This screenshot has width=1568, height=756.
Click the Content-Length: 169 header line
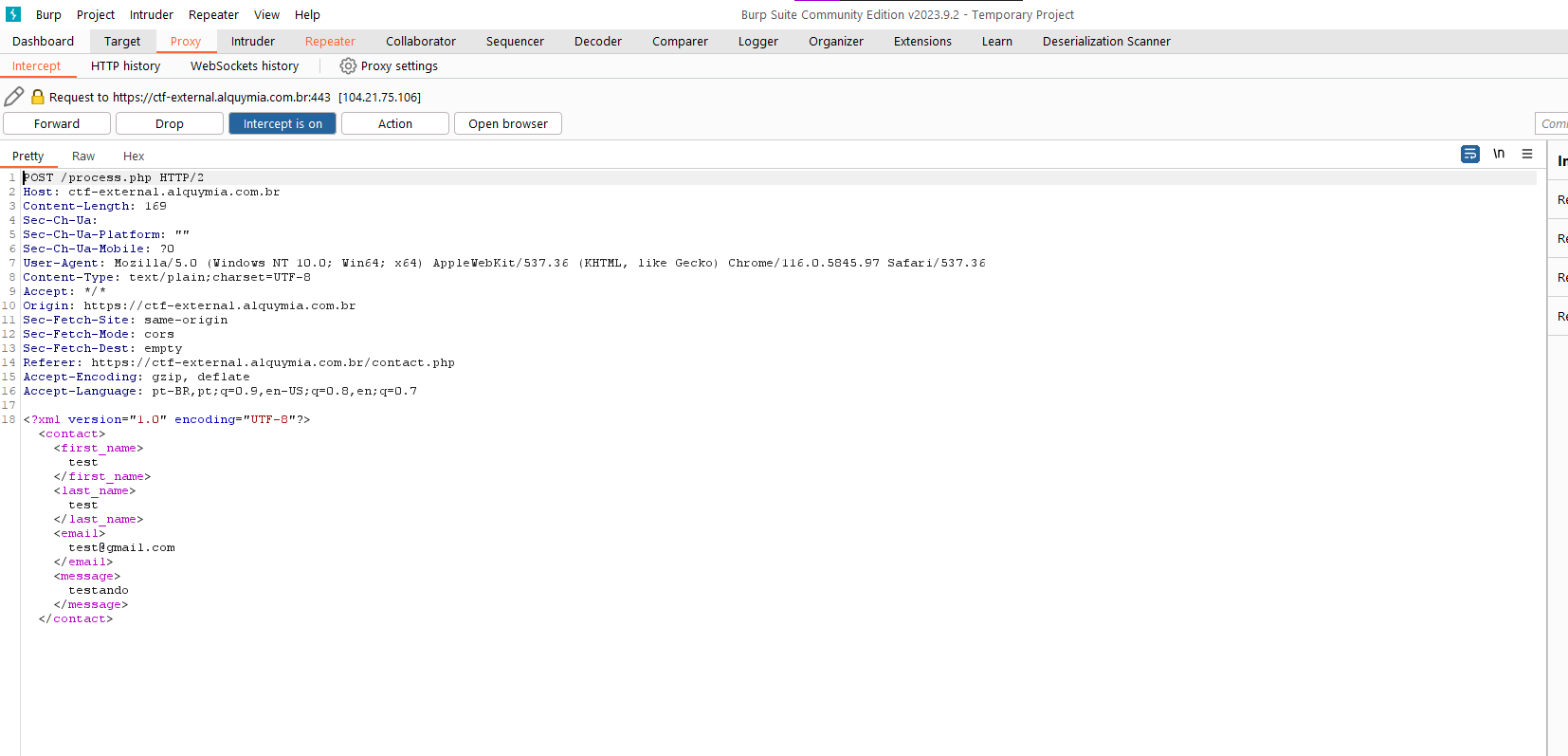coord(95,206)
